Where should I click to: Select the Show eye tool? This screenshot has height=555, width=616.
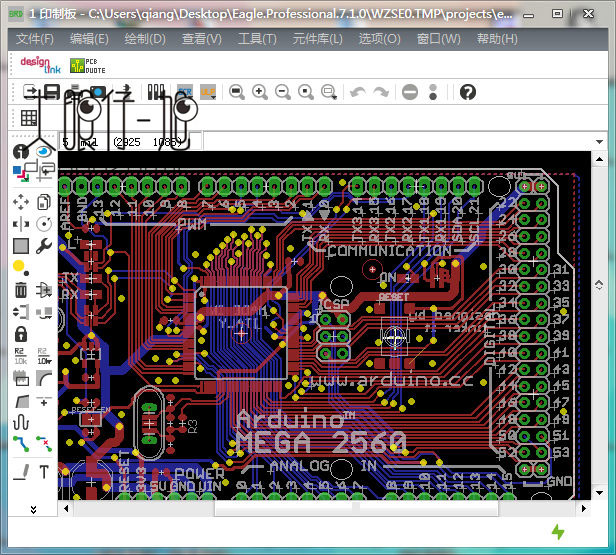point(44,151)
